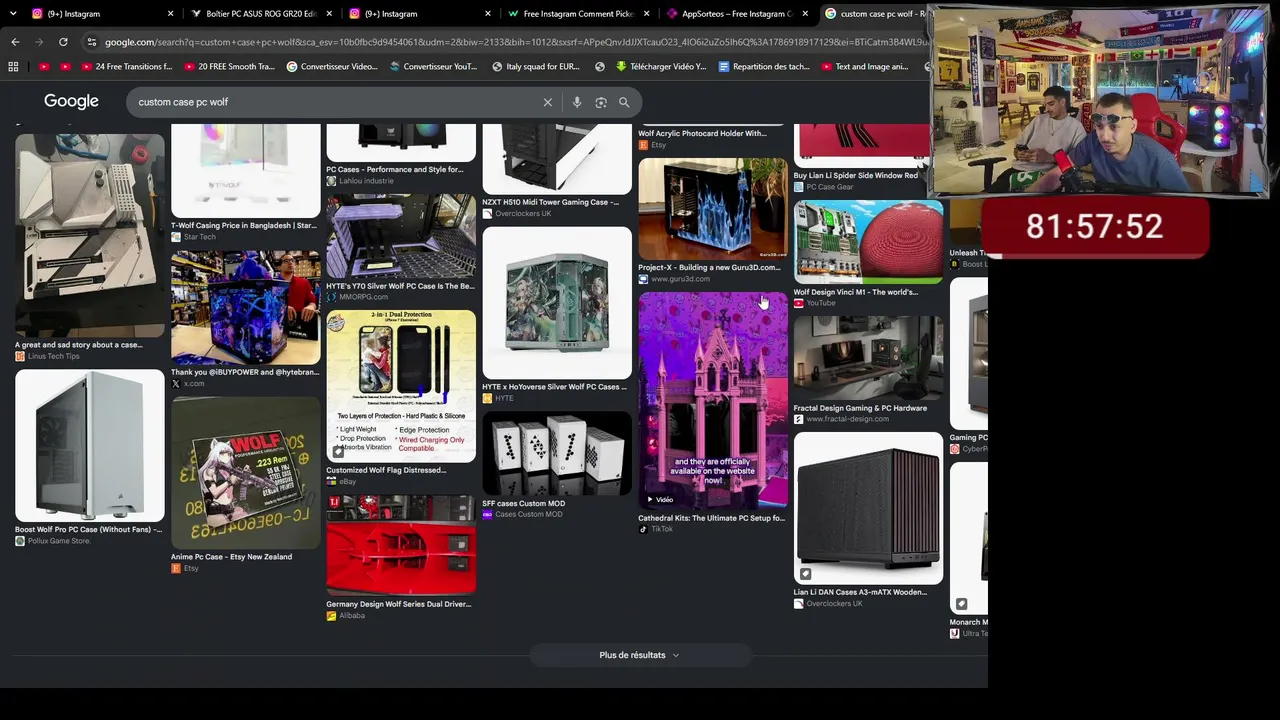Viewport: 1280px width, 720px height.
Task: Click the Star Tech source favicon
Action: pos(176,237)
